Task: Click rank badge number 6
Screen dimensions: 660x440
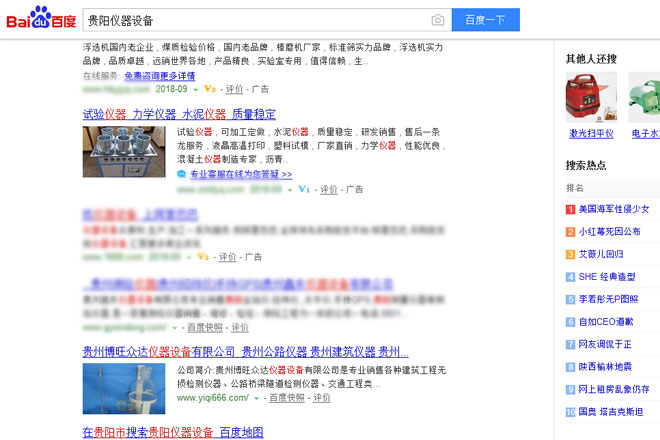Action: (x=570, y=322)
